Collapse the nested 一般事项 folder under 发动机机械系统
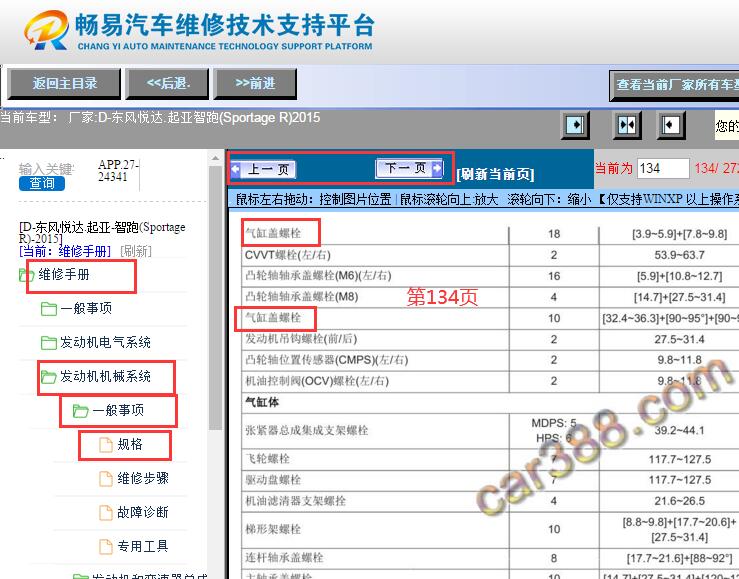The image size is (739, 579). (81, 410)
